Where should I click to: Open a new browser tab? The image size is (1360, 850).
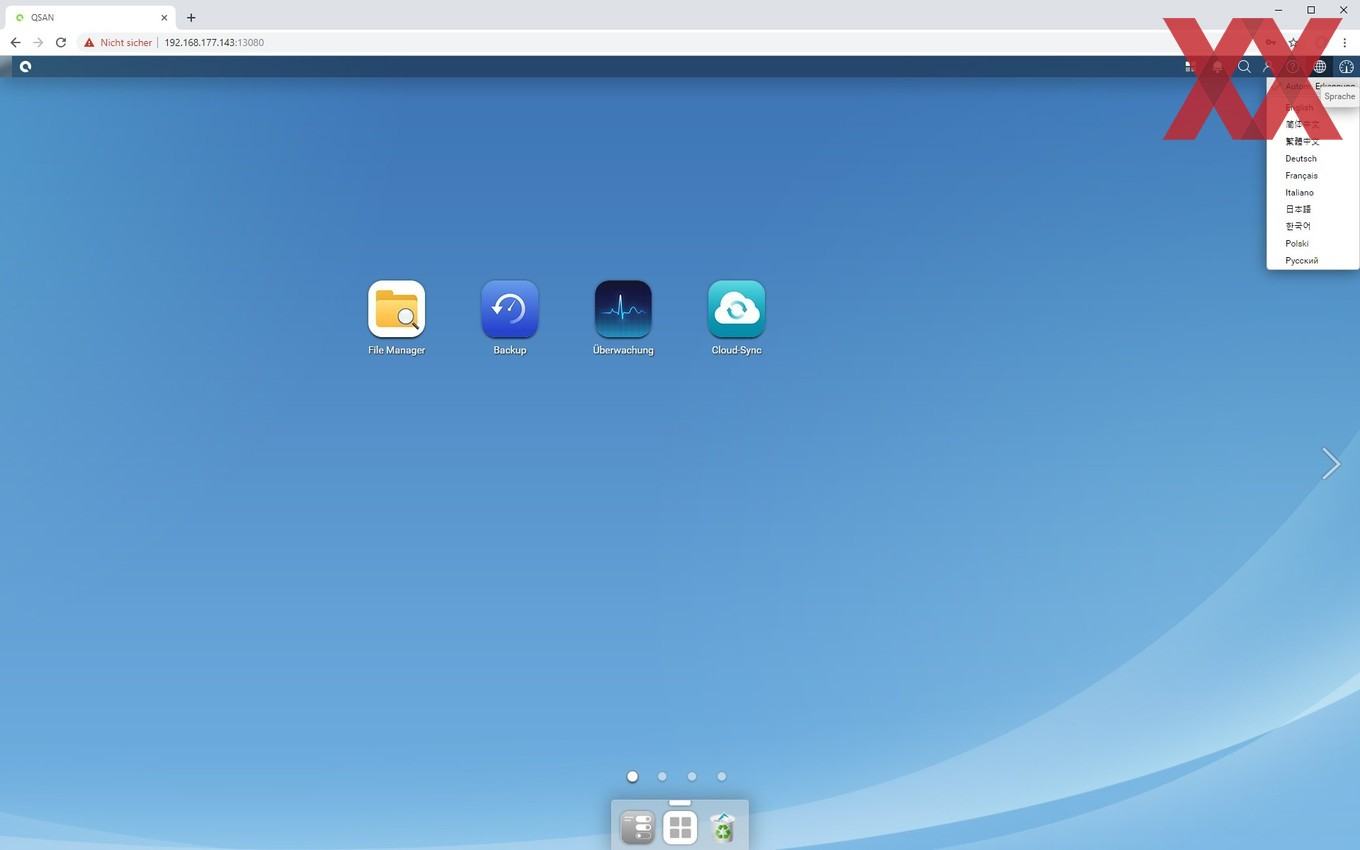[x=191, y=17]
